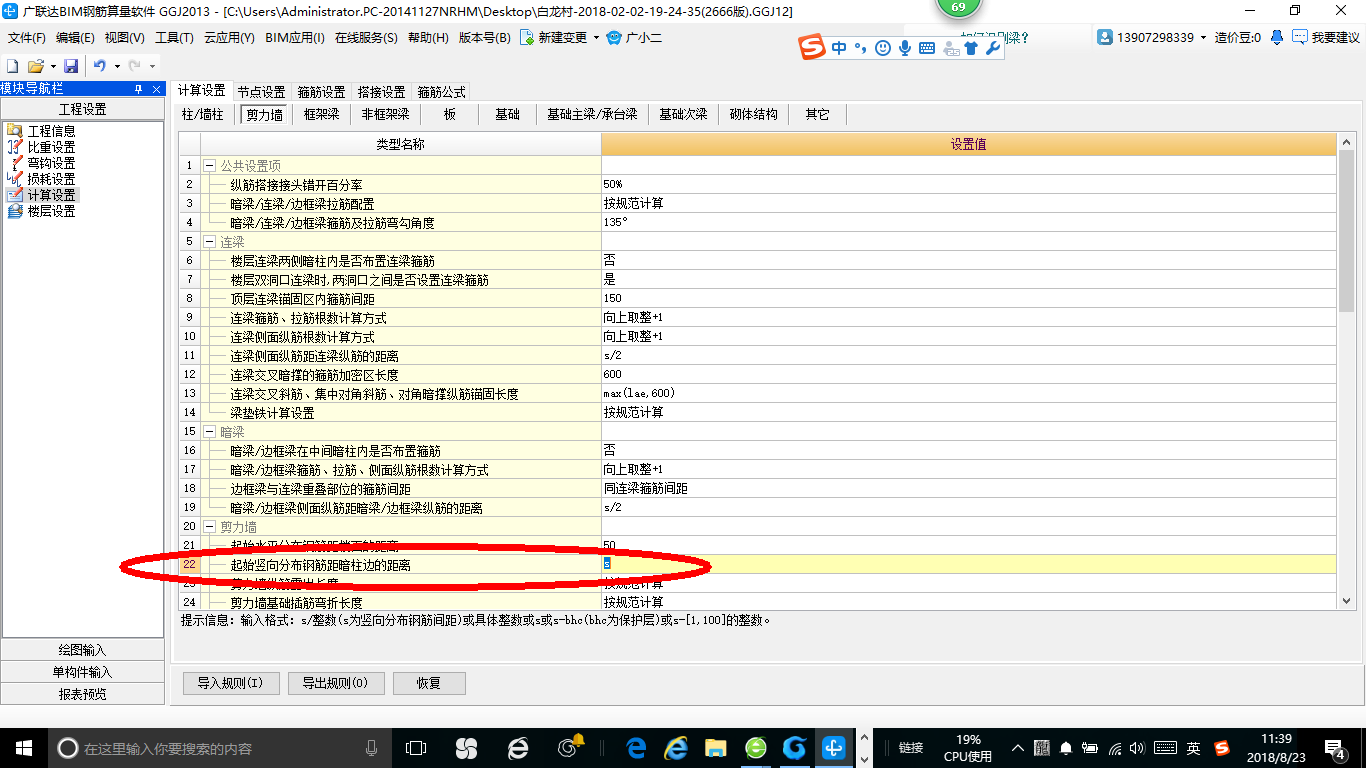Collapse the 公共设置项 group

coord(210,165)
